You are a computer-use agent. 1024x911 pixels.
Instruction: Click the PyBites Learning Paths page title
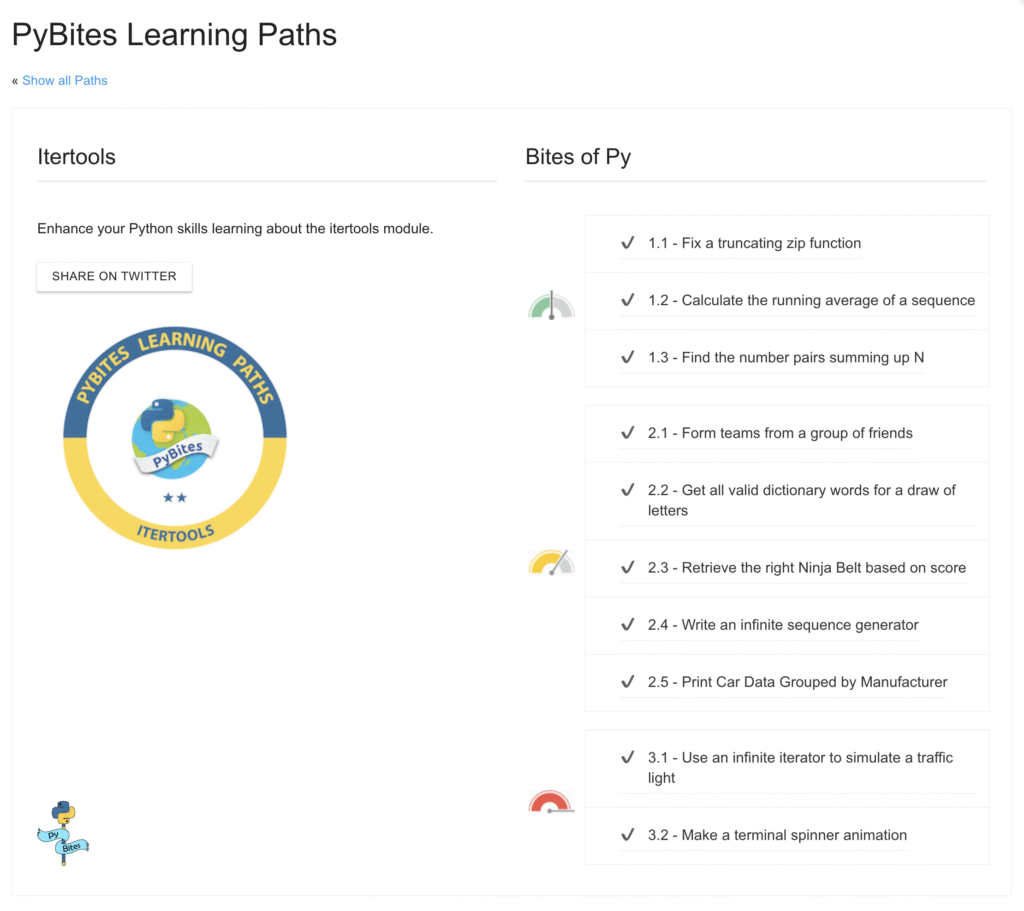(x=174, y=34)
